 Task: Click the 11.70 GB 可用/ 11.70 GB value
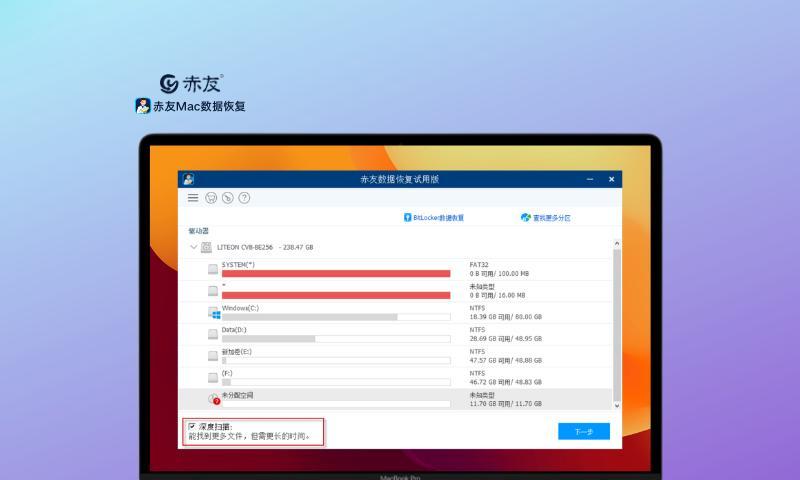[506, 404]
